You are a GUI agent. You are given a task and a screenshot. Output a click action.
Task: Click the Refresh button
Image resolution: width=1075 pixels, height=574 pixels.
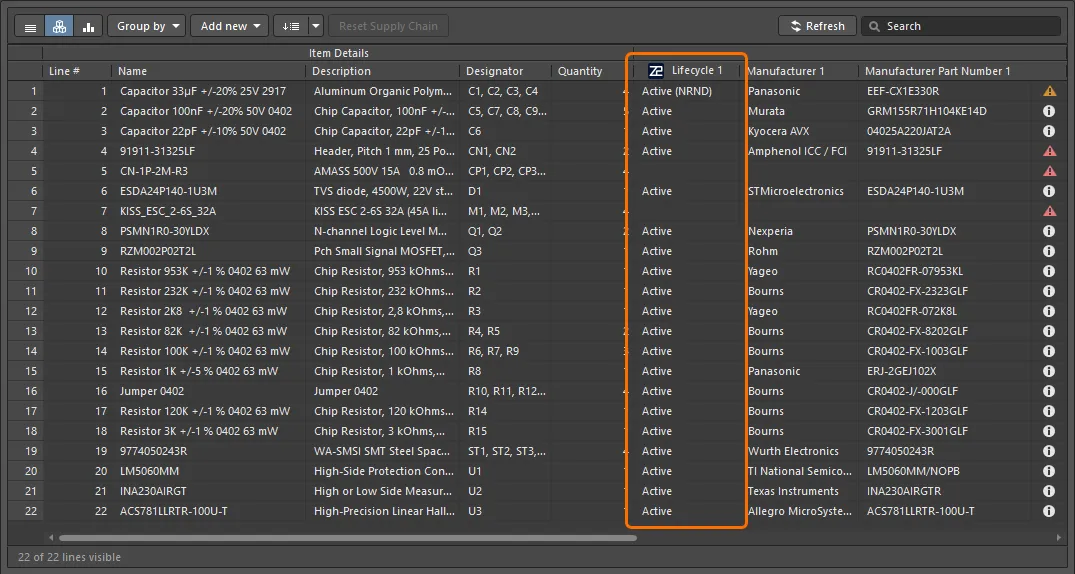(817, 26)
